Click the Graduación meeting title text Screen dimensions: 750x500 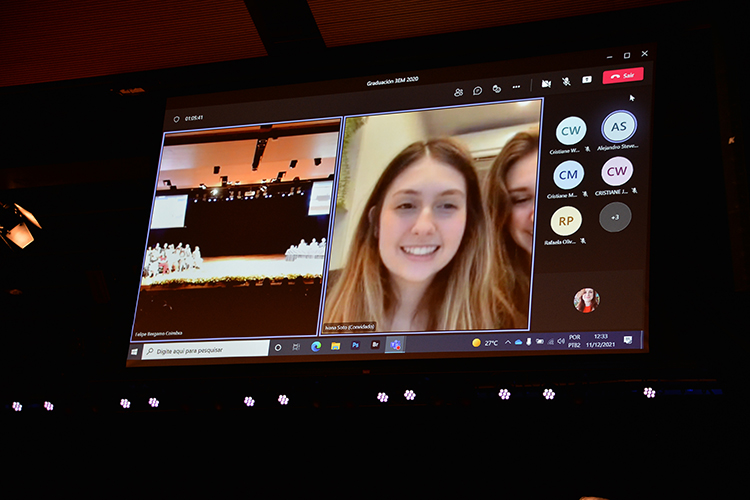coord(392,81)
